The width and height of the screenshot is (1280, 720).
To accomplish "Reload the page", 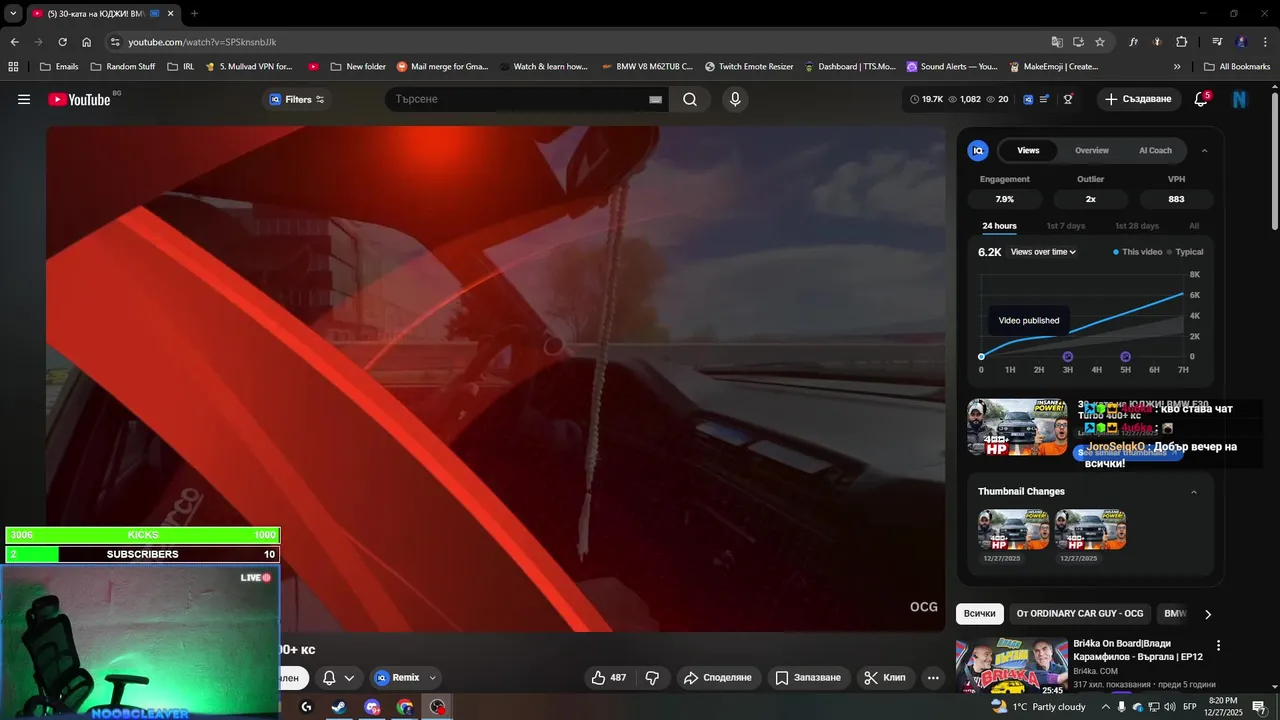I will pyautogui.click(x=62, y=42).
